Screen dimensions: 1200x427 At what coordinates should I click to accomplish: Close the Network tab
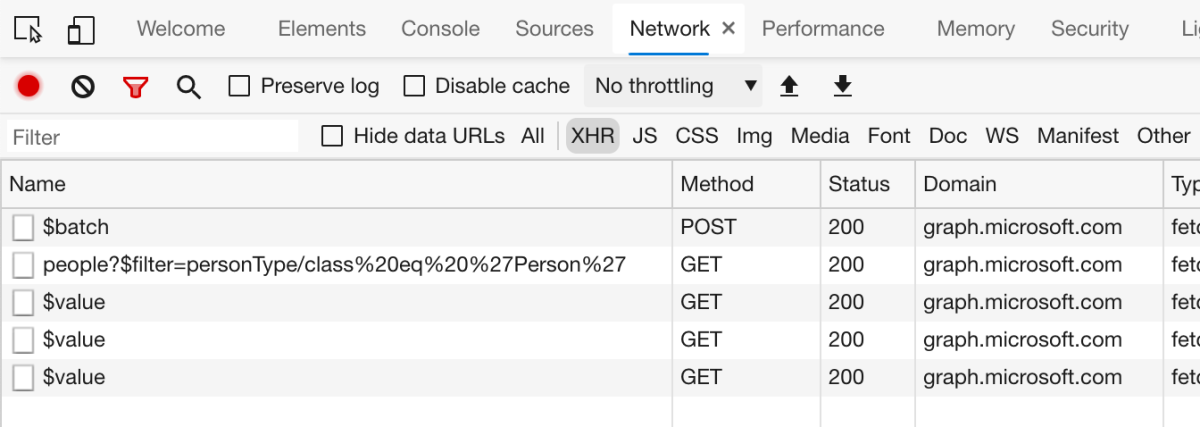click(x=728, y=29)
